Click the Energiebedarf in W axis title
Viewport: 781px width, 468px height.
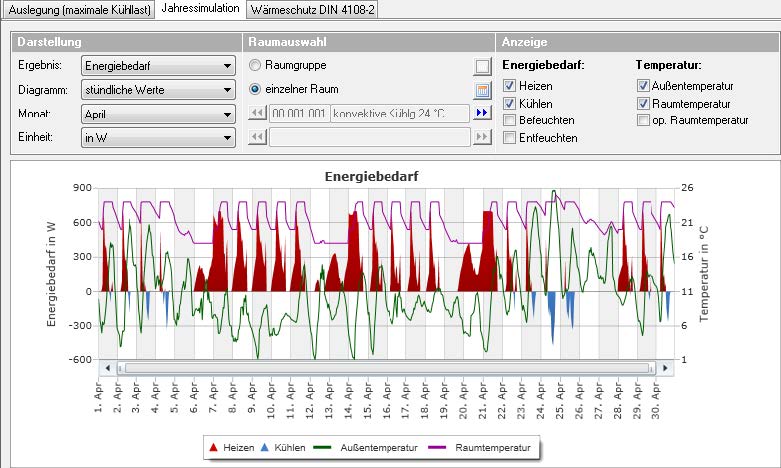(51, 274)
